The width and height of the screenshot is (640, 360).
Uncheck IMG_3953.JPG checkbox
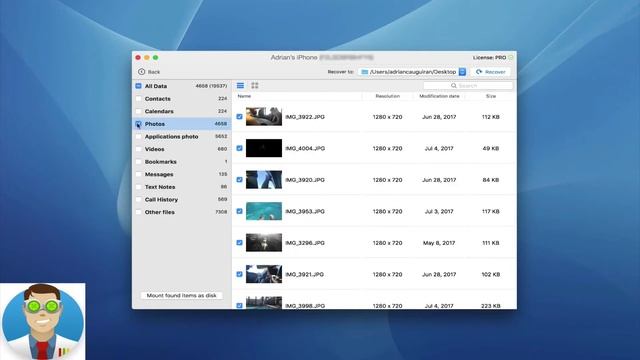point(240,211)
